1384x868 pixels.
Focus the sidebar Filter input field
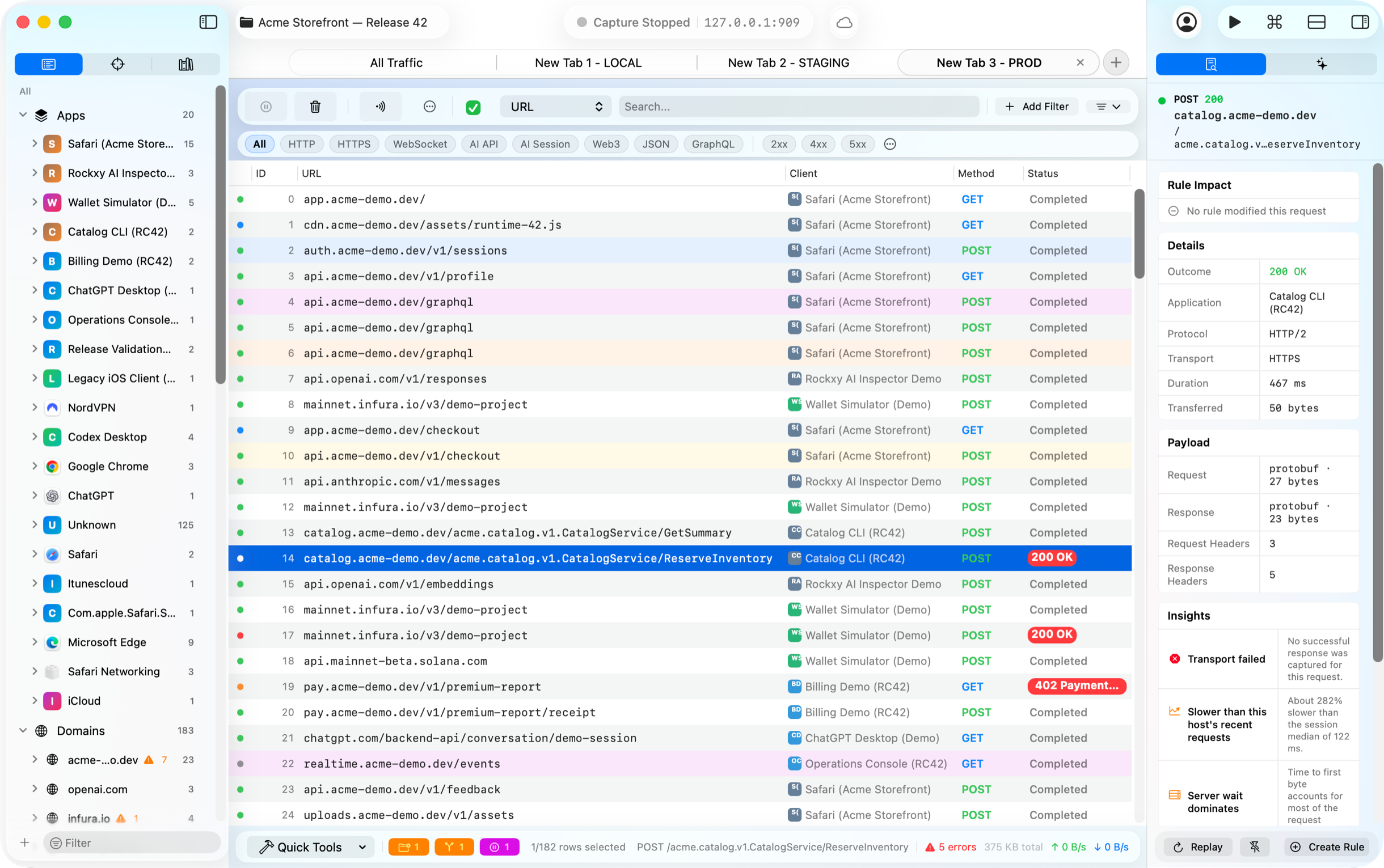[x=132, y=842]
